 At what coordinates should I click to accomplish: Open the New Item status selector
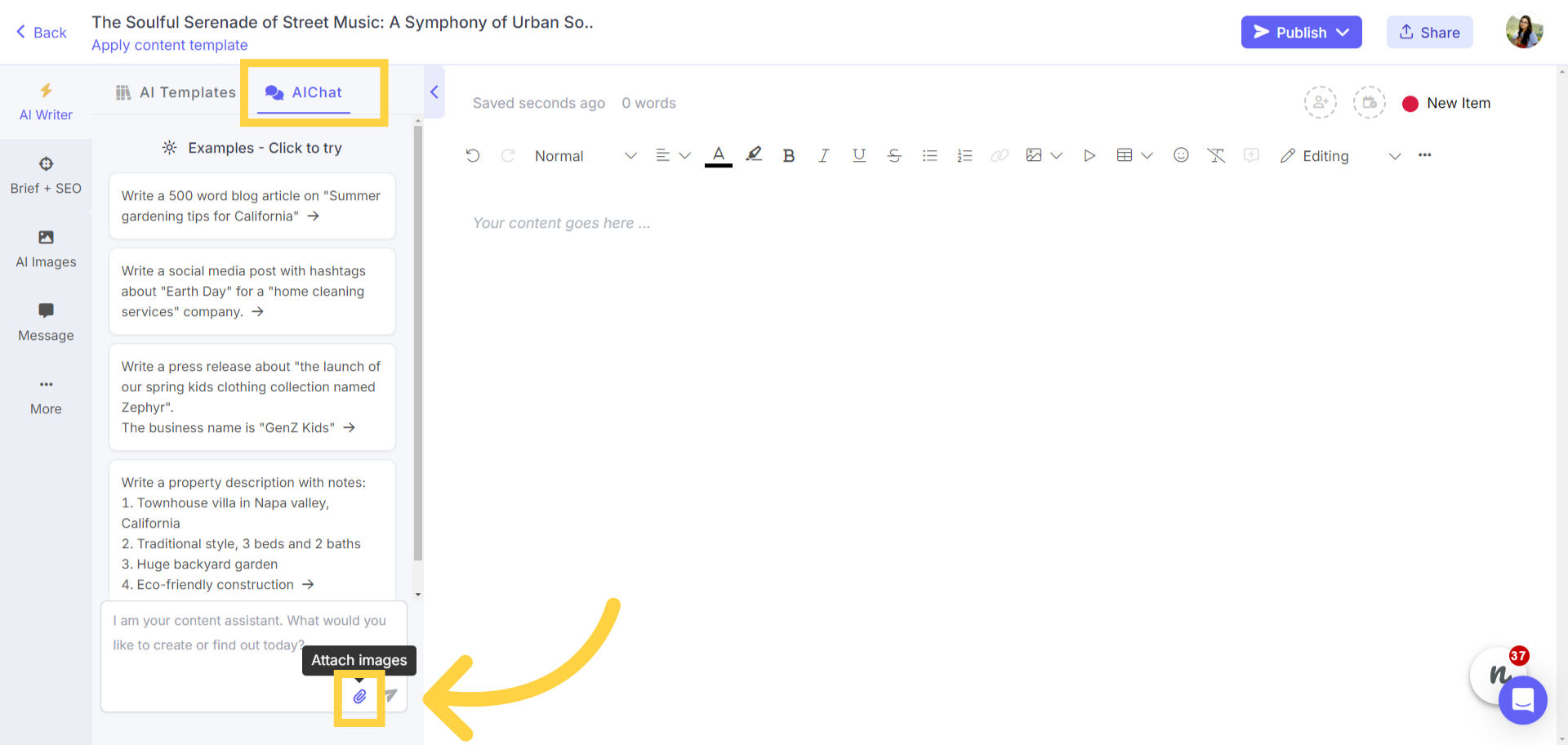(x=1446, y=103)
